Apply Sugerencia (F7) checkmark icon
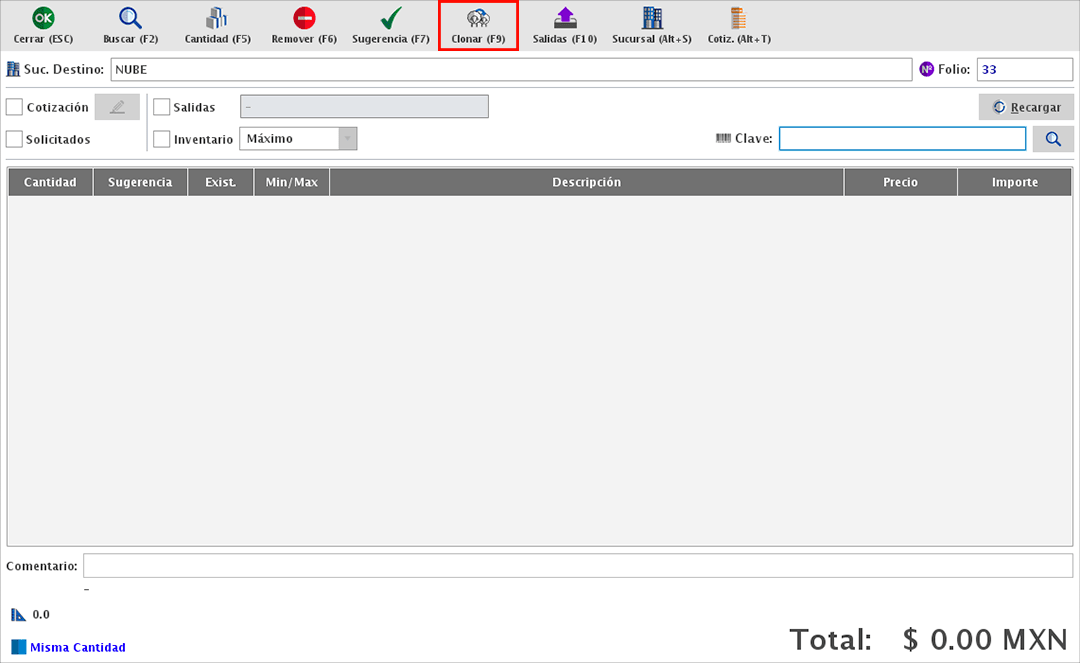 [391, 18]
